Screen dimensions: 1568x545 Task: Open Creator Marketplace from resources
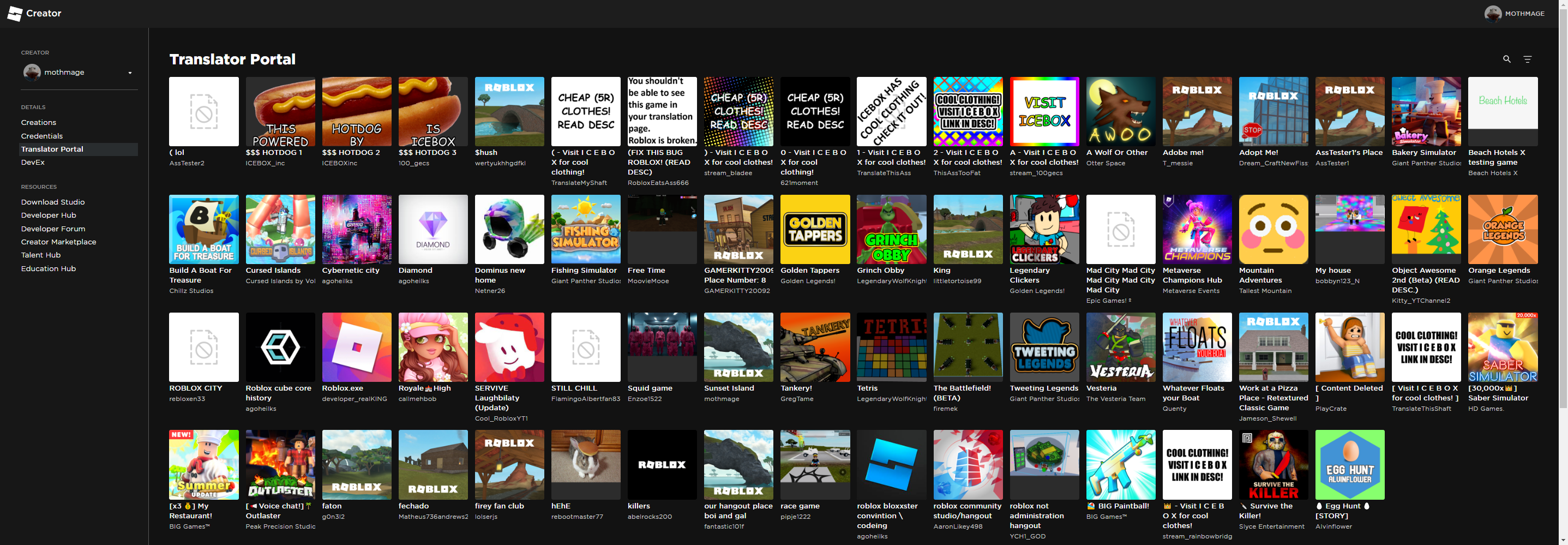click(x=58, y=242)
